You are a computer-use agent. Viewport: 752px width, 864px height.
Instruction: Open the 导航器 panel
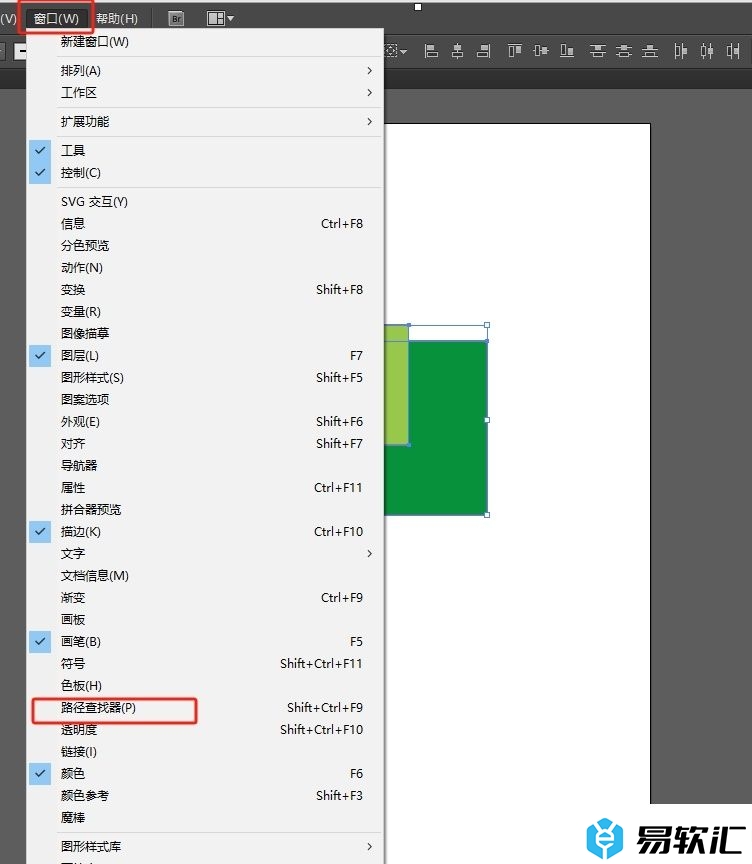pyautogui.click(x=205, y=466)
